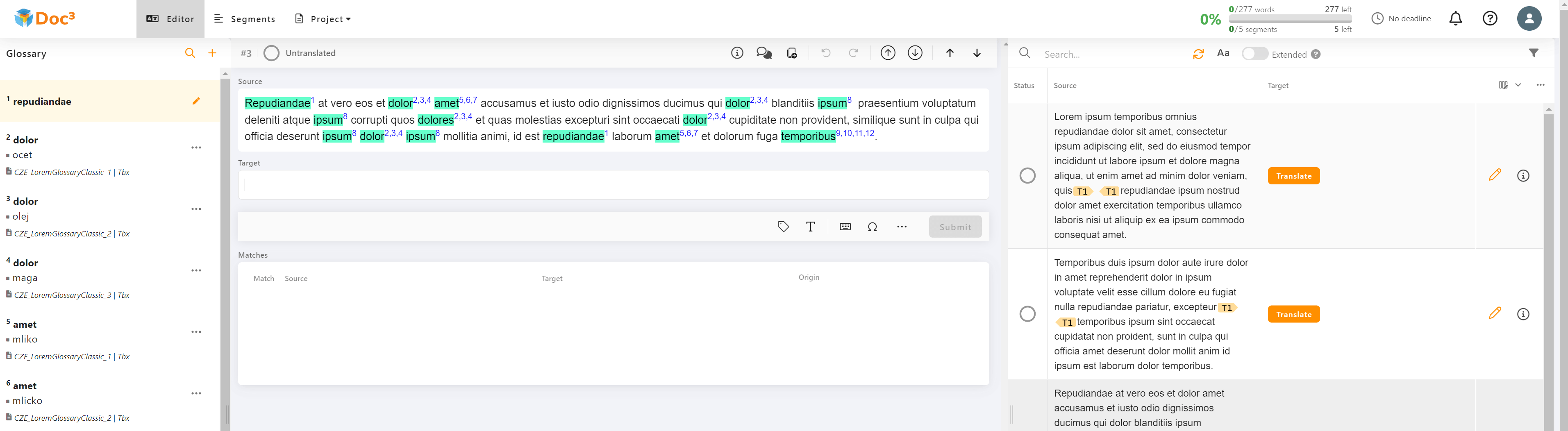This screenshot has height=431, width=1568.
Task: Click the orange sync icon
Action: click(x=1198, y=54)
